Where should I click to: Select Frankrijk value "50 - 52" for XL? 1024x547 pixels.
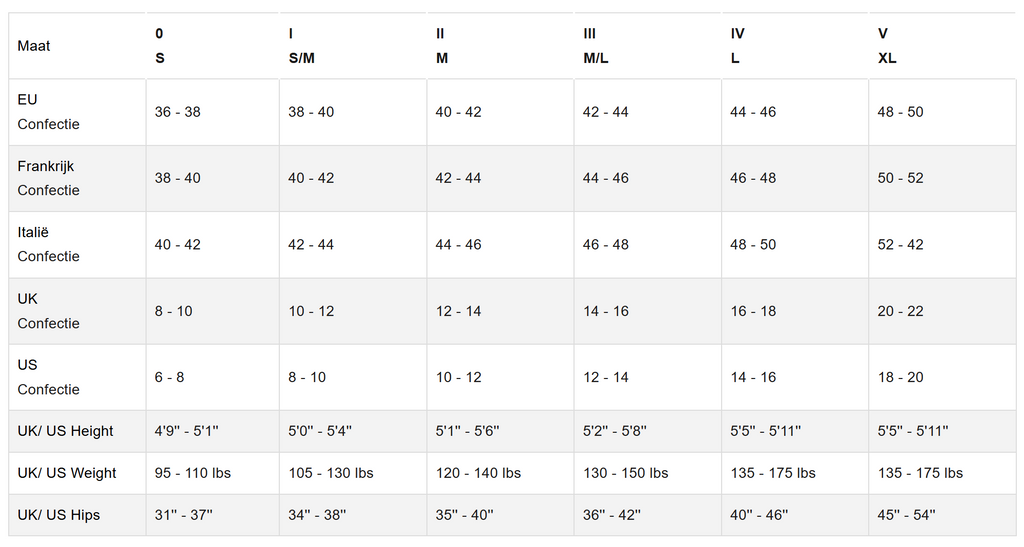coord(900,178)
